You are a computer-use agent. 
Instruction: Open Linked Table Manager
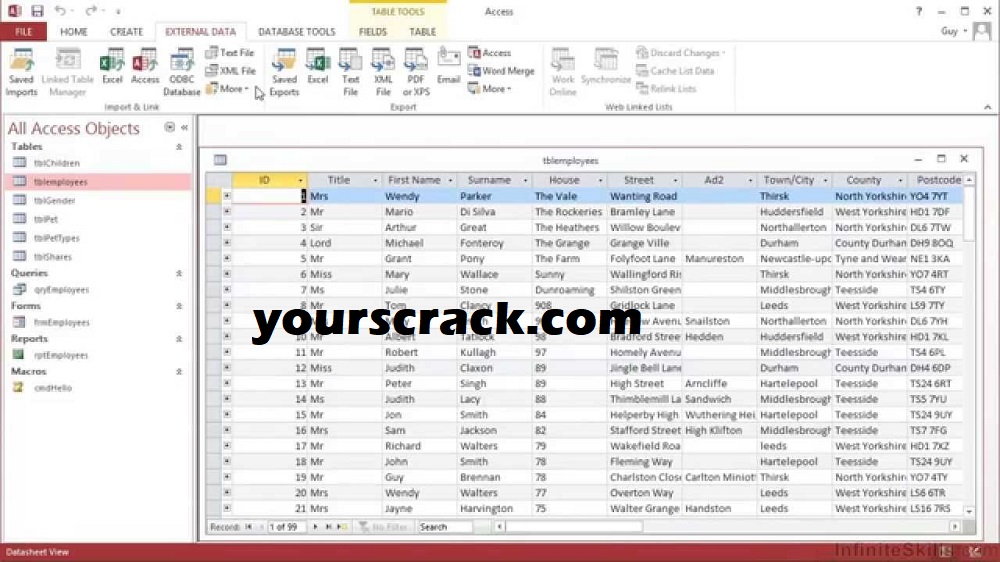coord(68,73)
